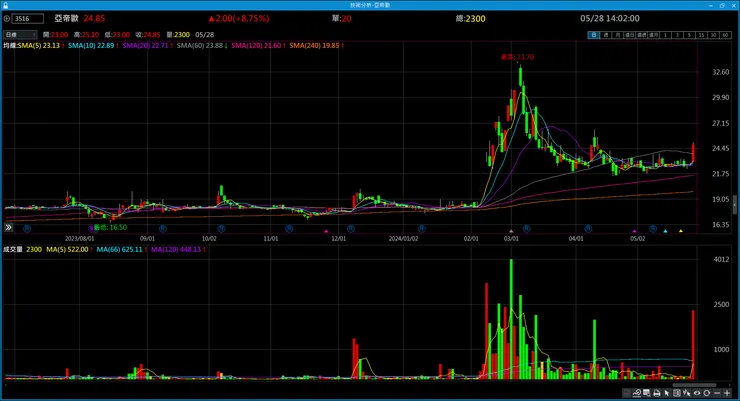Switch to the monthly 月 period tab
Image resolution: width=740 pixels, height=401 pixels.
[618, 35]
